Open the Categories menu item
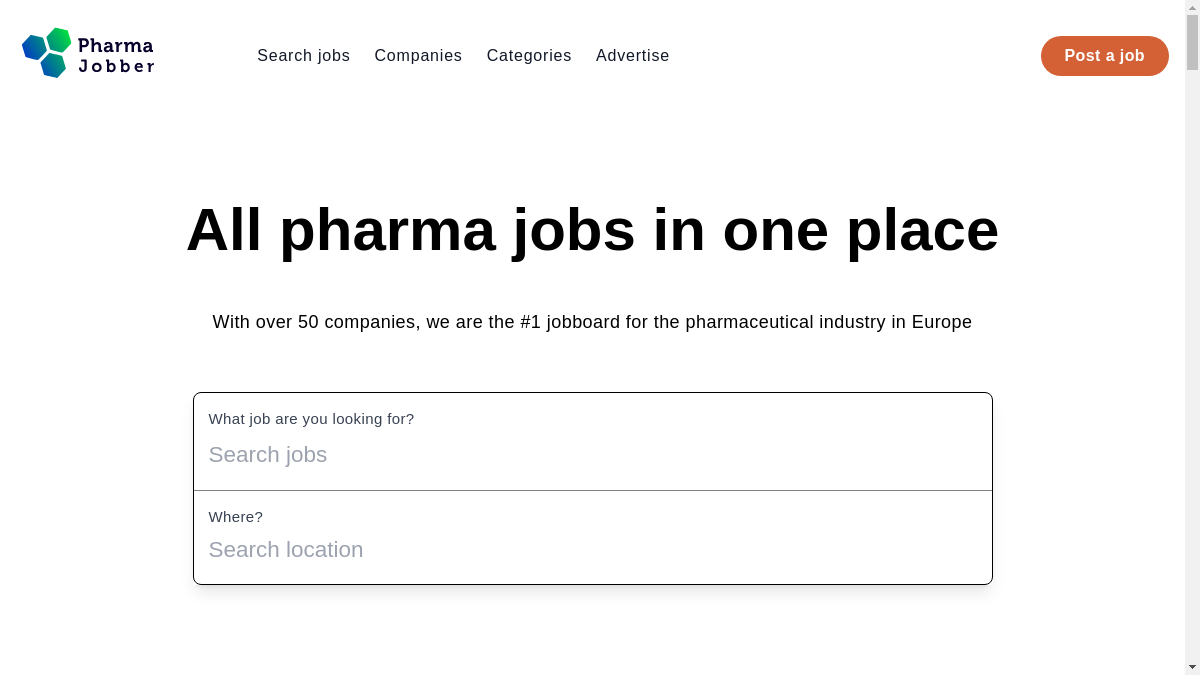The height and width of the screenshot is (675, 1200). point(529,56)
